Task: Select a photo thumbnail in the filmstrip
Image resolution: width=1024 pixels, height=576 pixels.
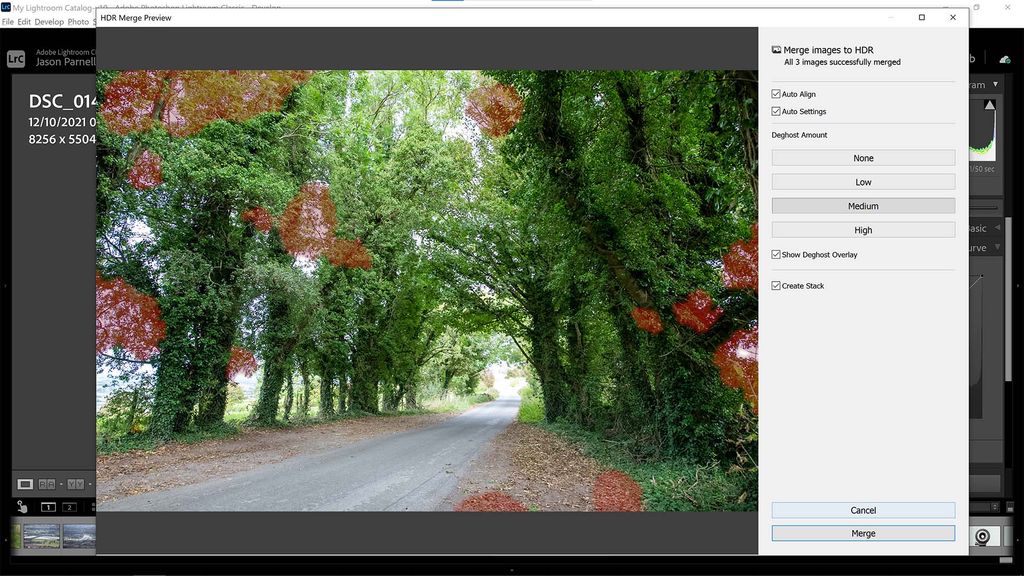Action: (40, 537)
